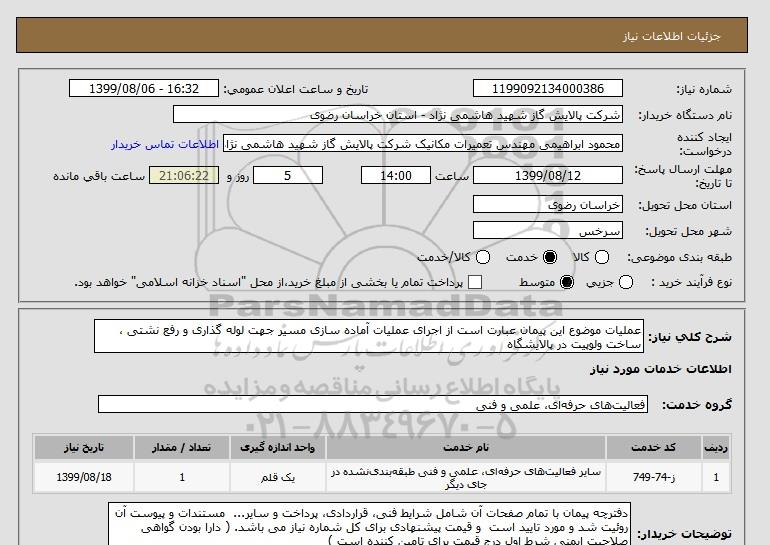This screenshot has height=545, width=770.
Task: Click response deadline date 1399/08/12
Action: click(x=548, y=175)
